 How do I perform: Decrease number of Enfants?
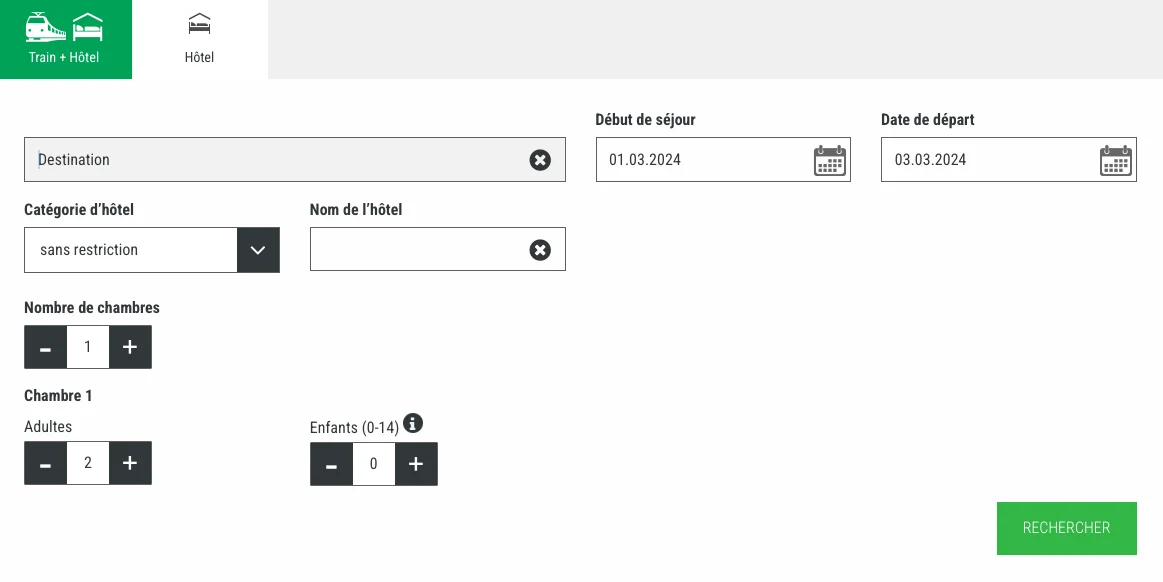pos(331,464)
